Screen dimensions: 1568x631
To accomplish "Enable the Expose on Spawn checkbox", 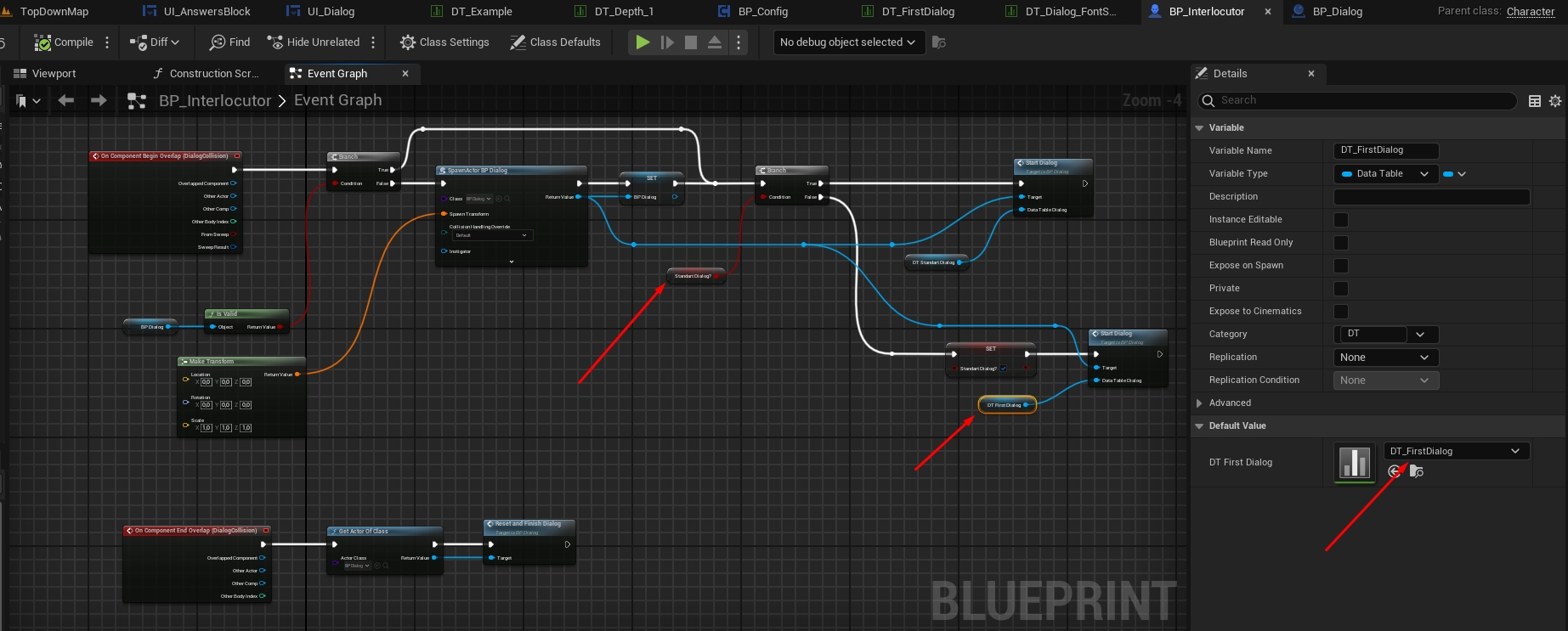I will (x=1341, y=266).
